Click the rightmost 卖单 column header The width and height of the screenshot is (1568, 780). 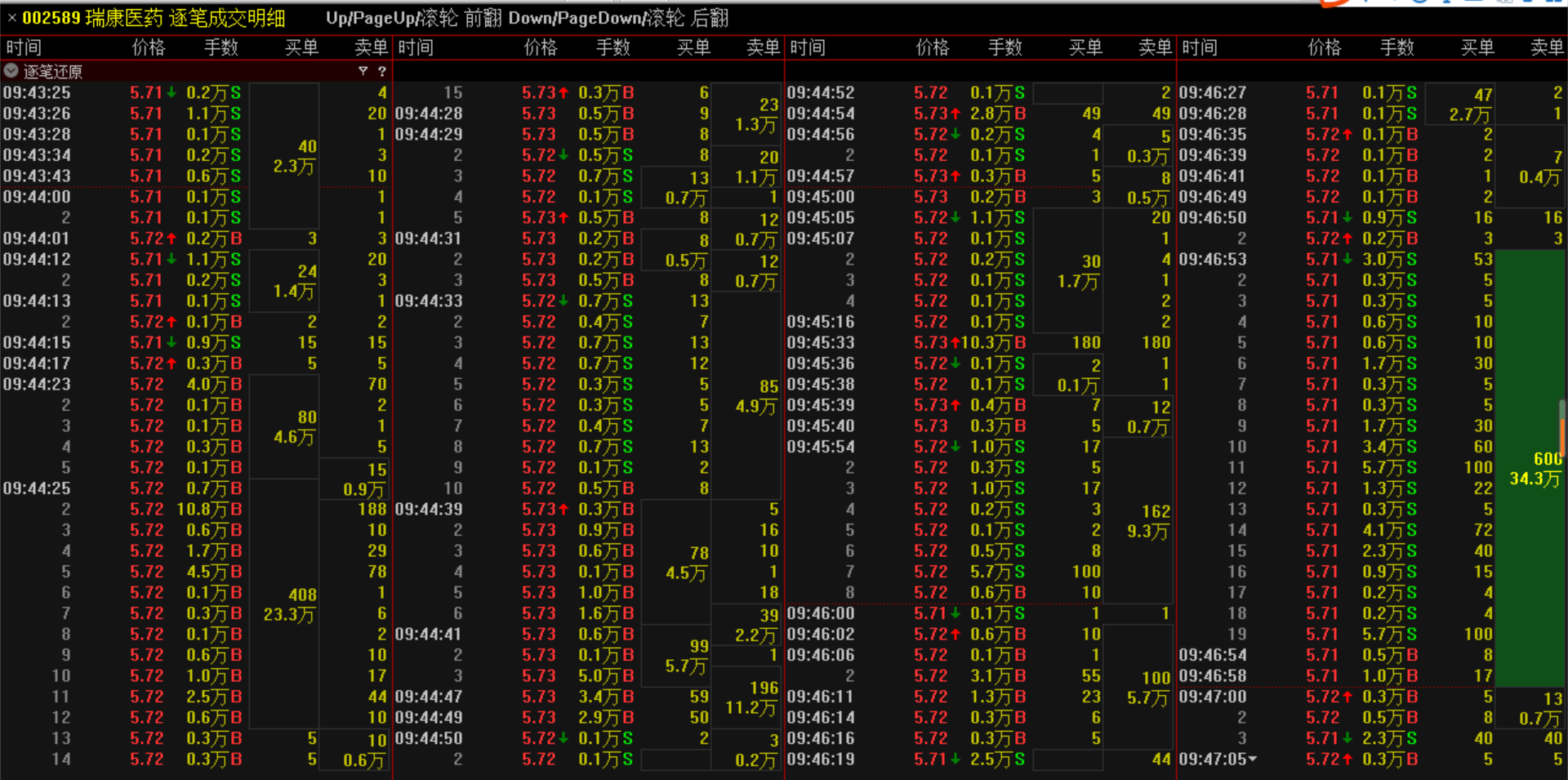coord(1546,47)
